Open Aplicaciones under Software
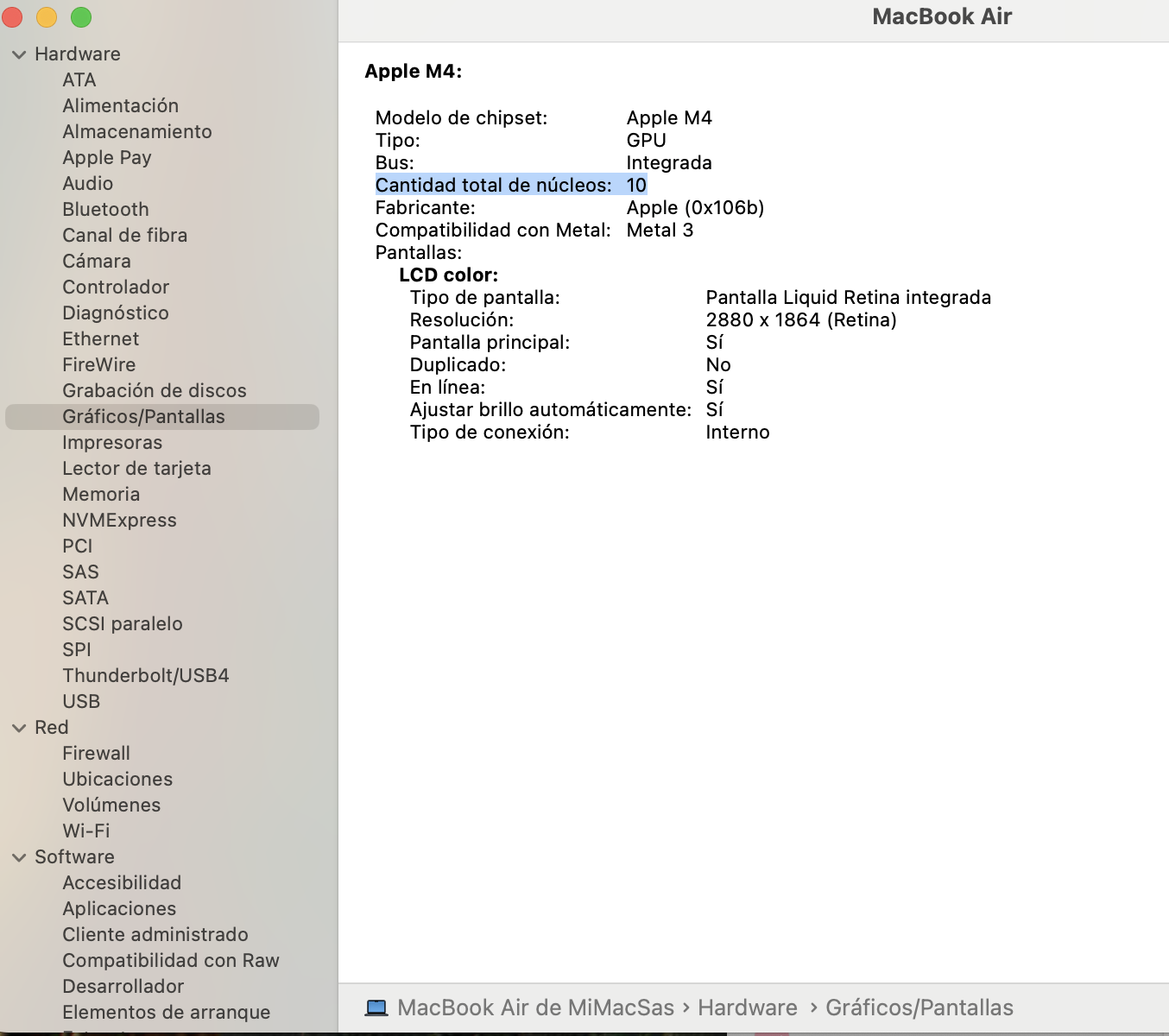This screenshot has height=1036, width=1169. (119, 908)
